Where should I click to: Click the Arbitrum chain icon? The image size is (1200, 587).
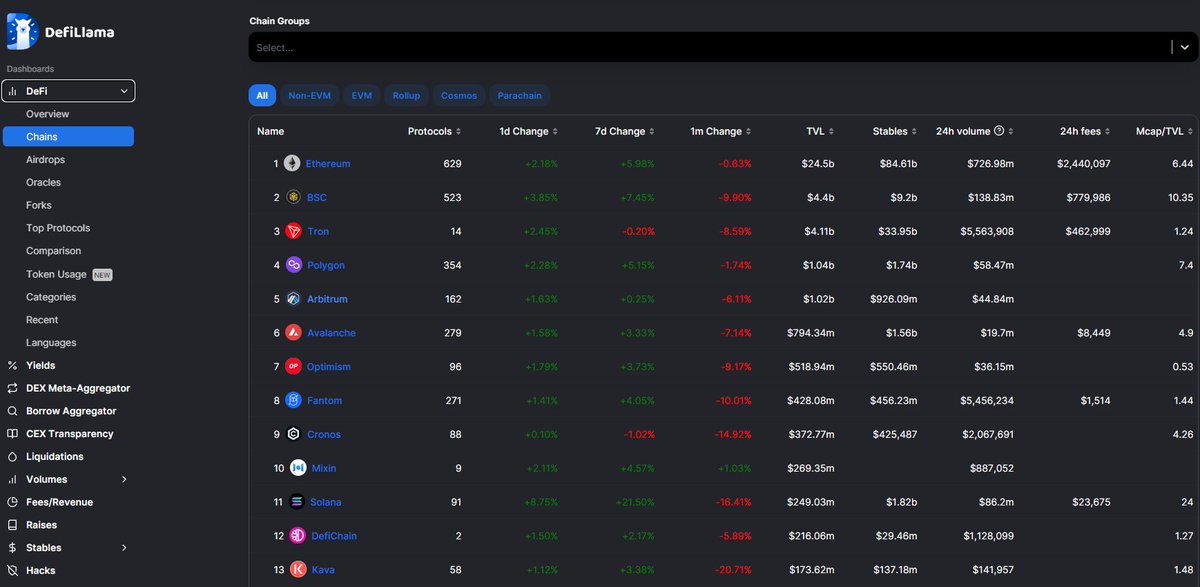[294, 299]
